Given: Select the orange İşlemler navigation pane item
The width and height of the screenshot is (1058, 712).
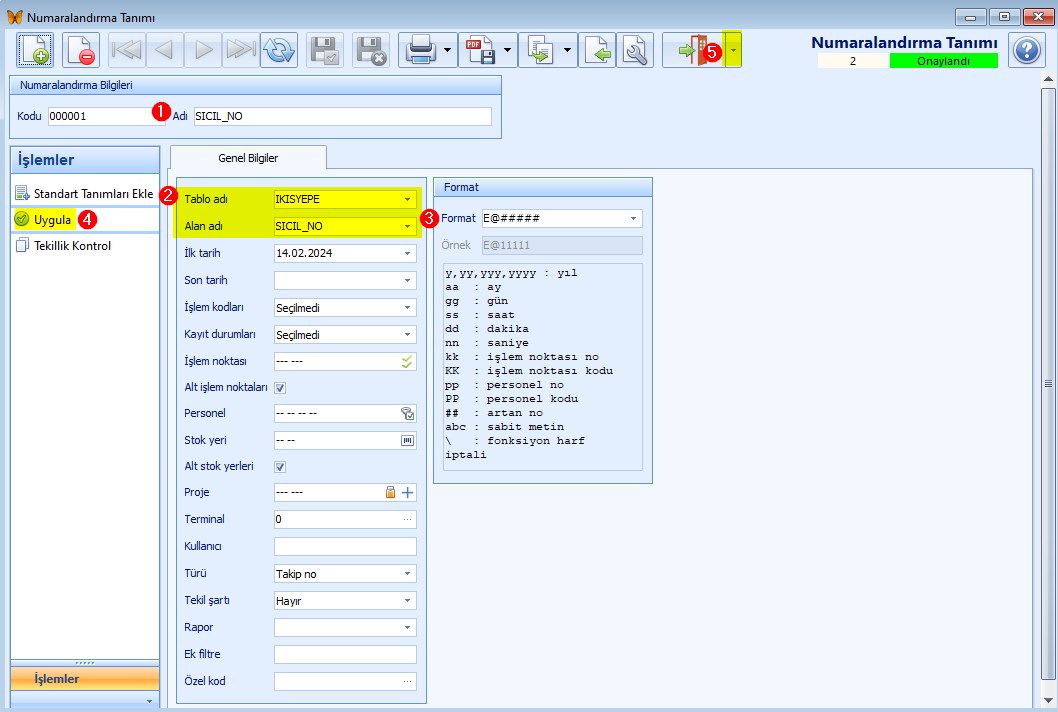Looking at the screenshot, I should coord(85,679).
